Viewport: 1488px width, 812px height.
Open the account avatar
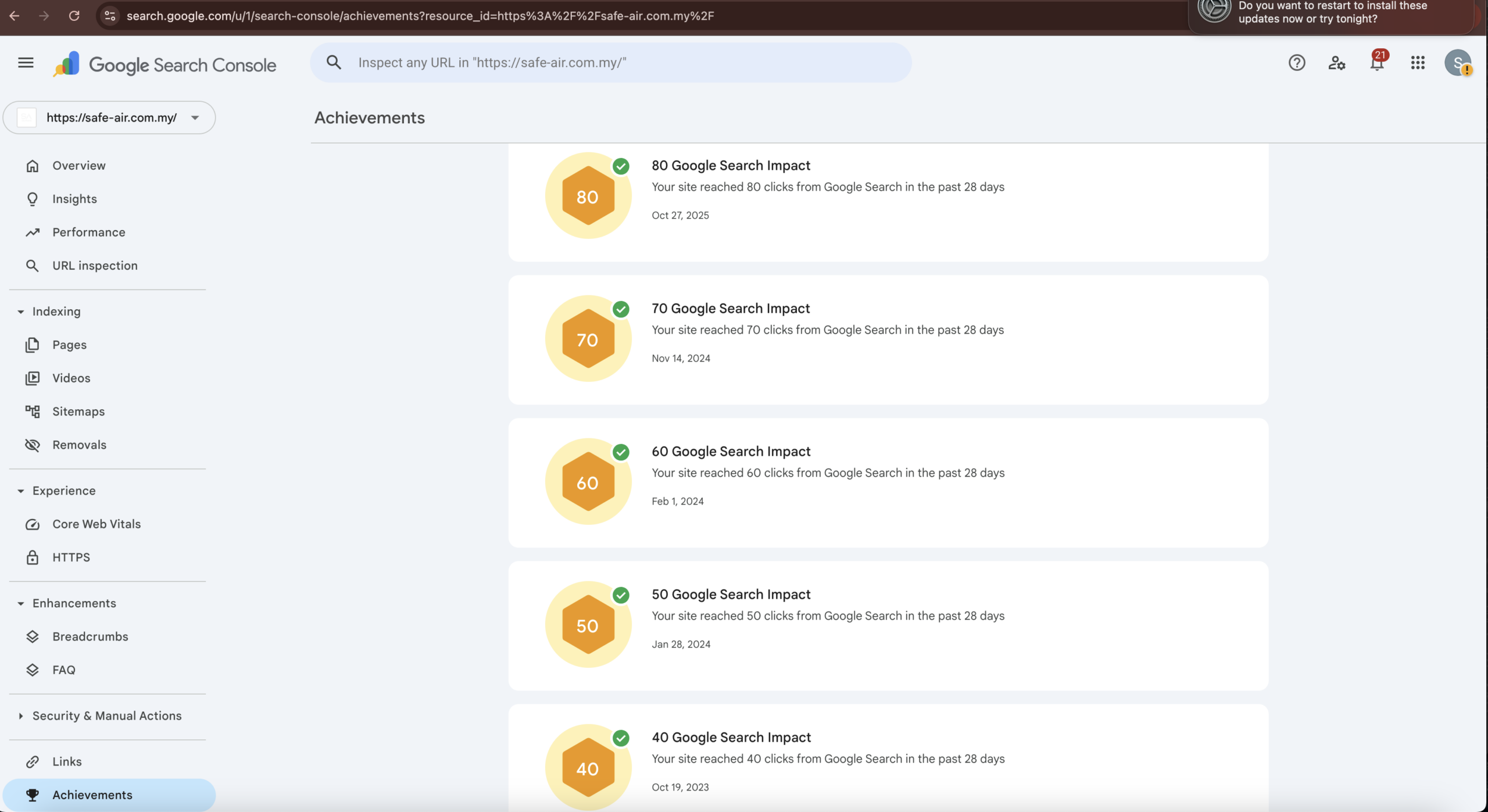(1458, 63)
